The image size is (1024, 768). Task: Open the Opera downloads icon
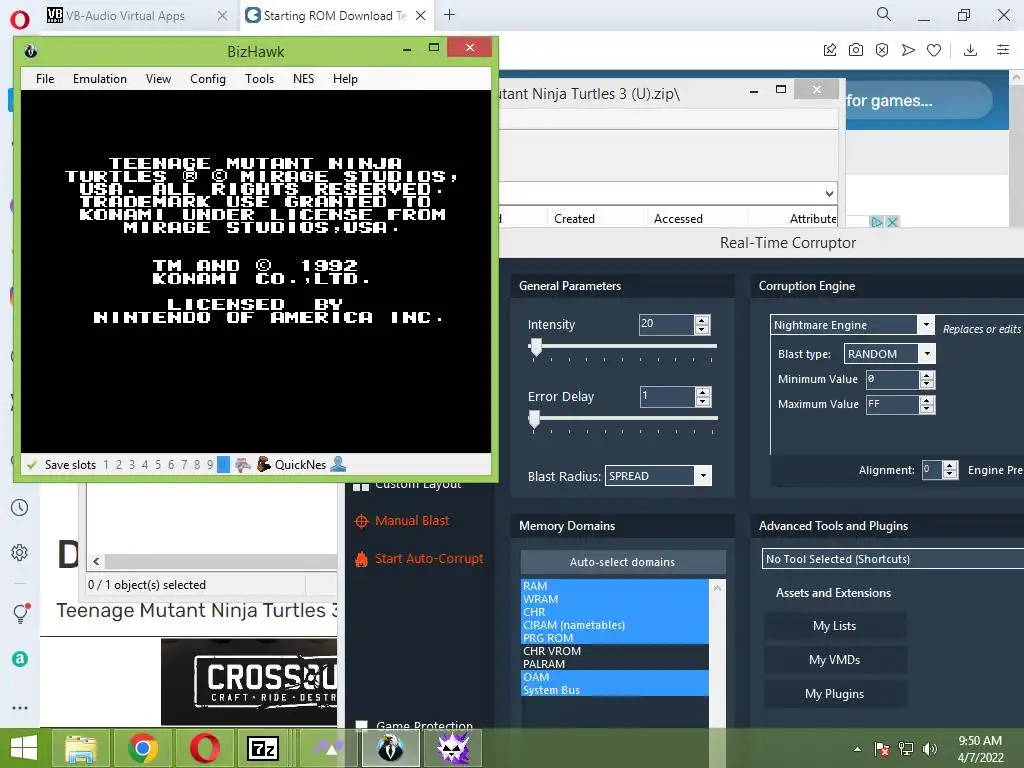pos(970,50)
